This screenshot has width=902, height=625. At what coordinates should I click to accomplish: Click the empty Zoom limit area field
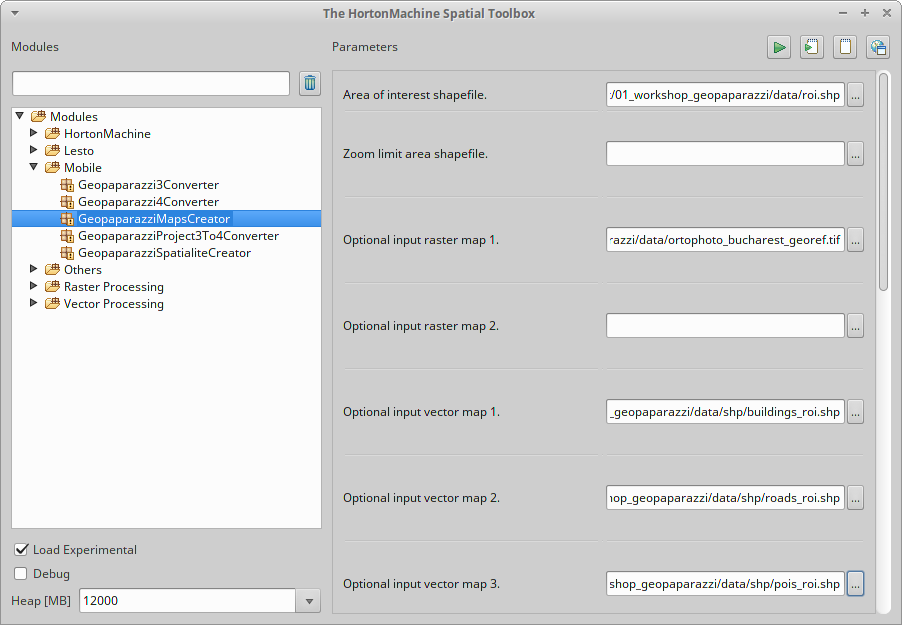[725, 154]
